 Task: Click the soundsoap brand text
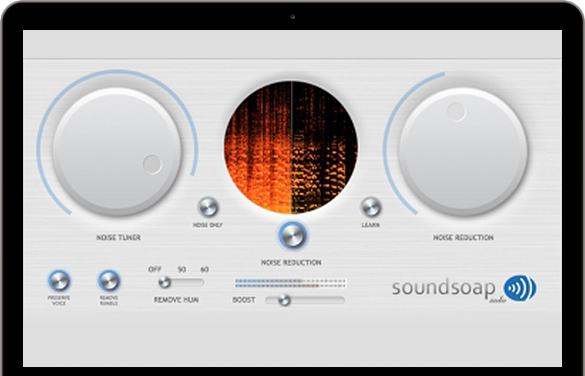(444, 288)
